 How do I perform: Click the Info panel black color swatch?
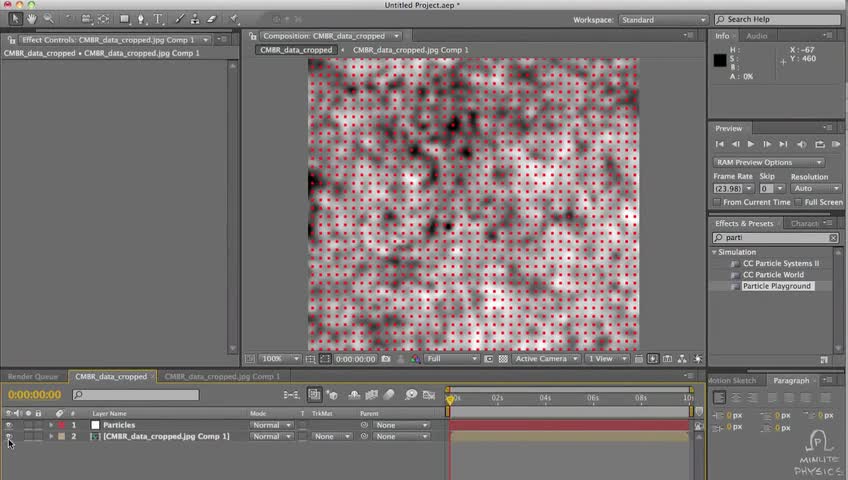[x=720, y=60]
